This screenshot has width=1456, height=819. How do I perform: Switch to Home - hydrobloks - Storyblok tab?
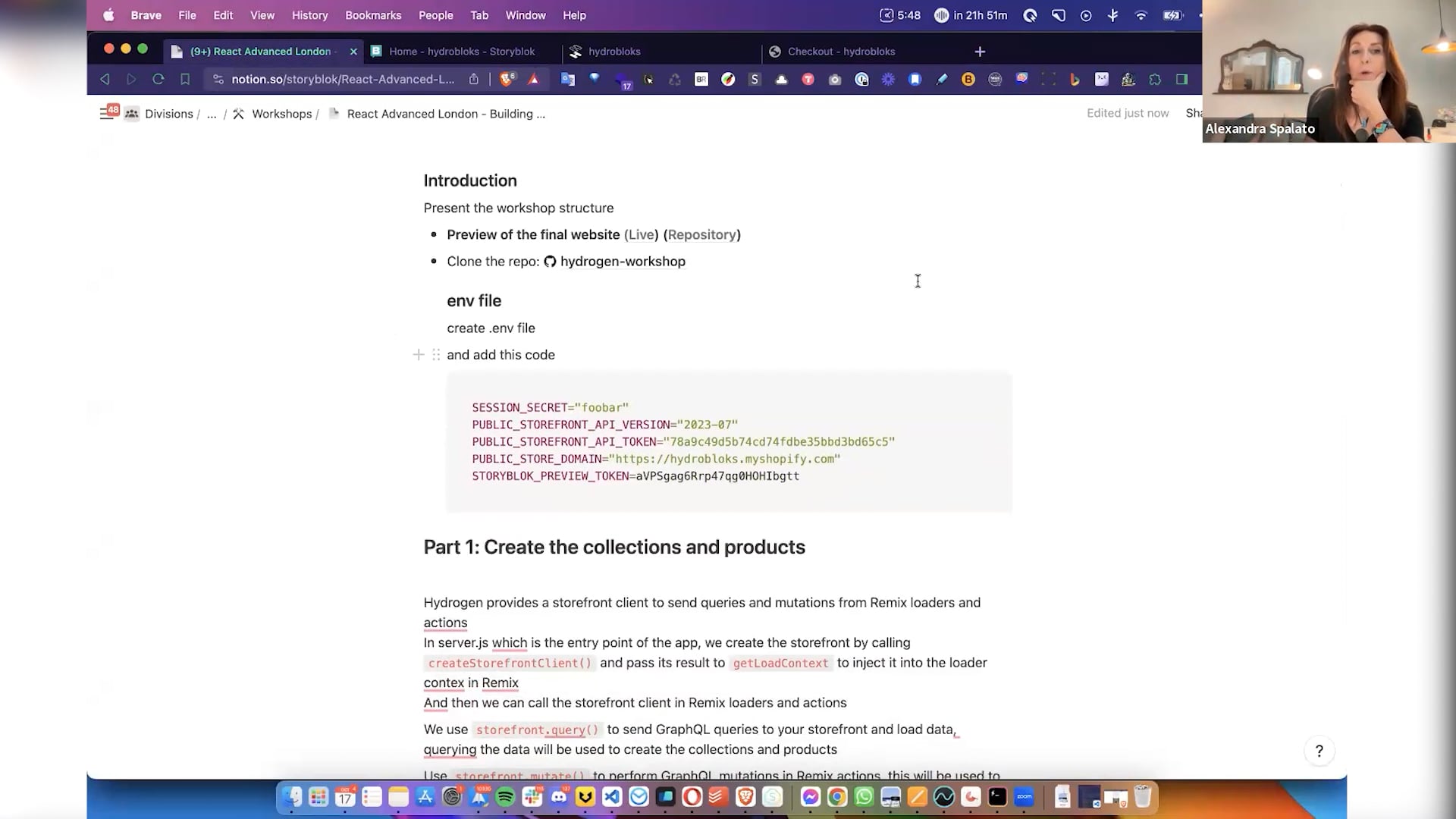461,52
